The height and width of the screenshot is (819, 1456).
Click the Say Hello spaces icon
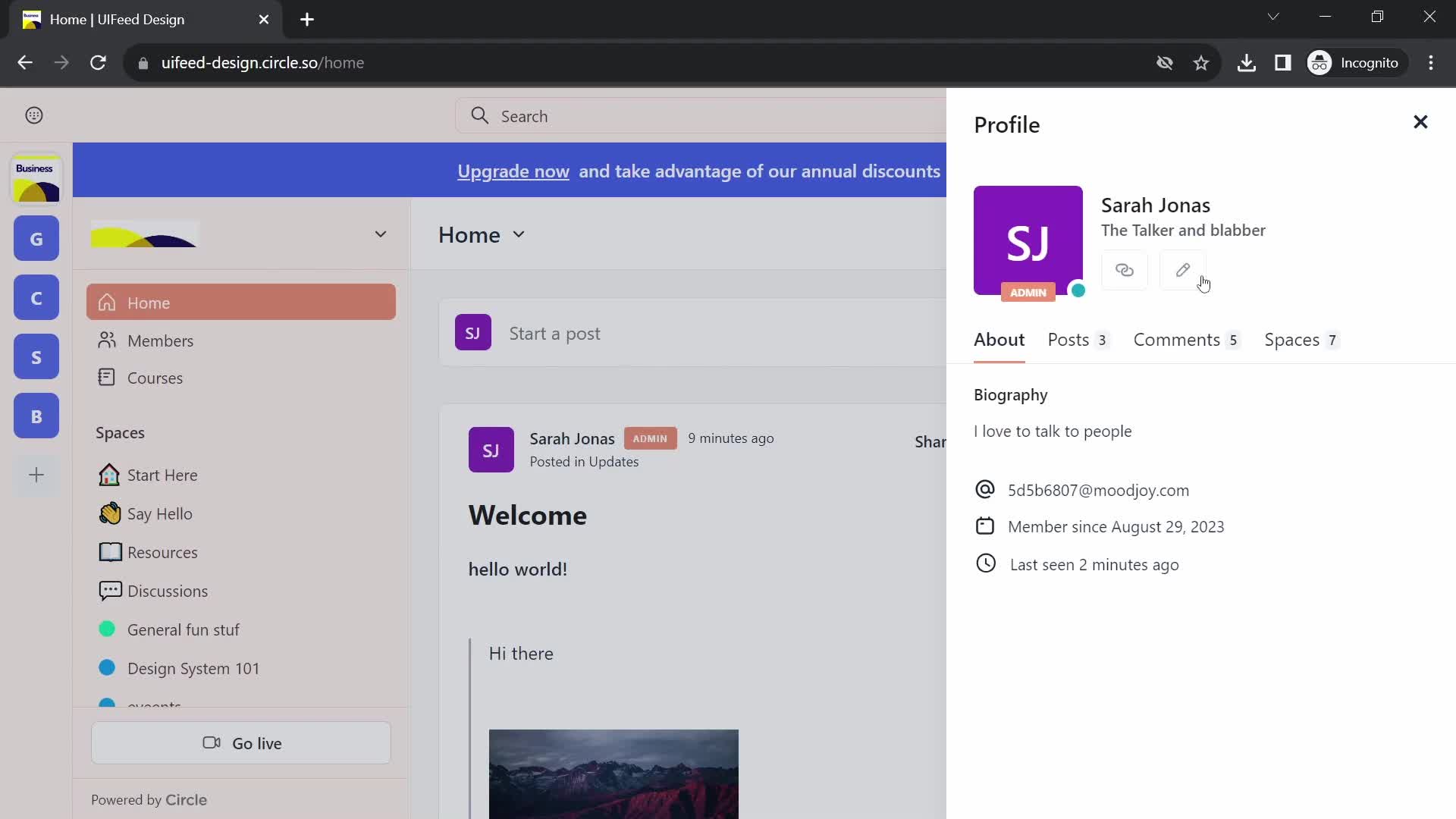[110, 513]
